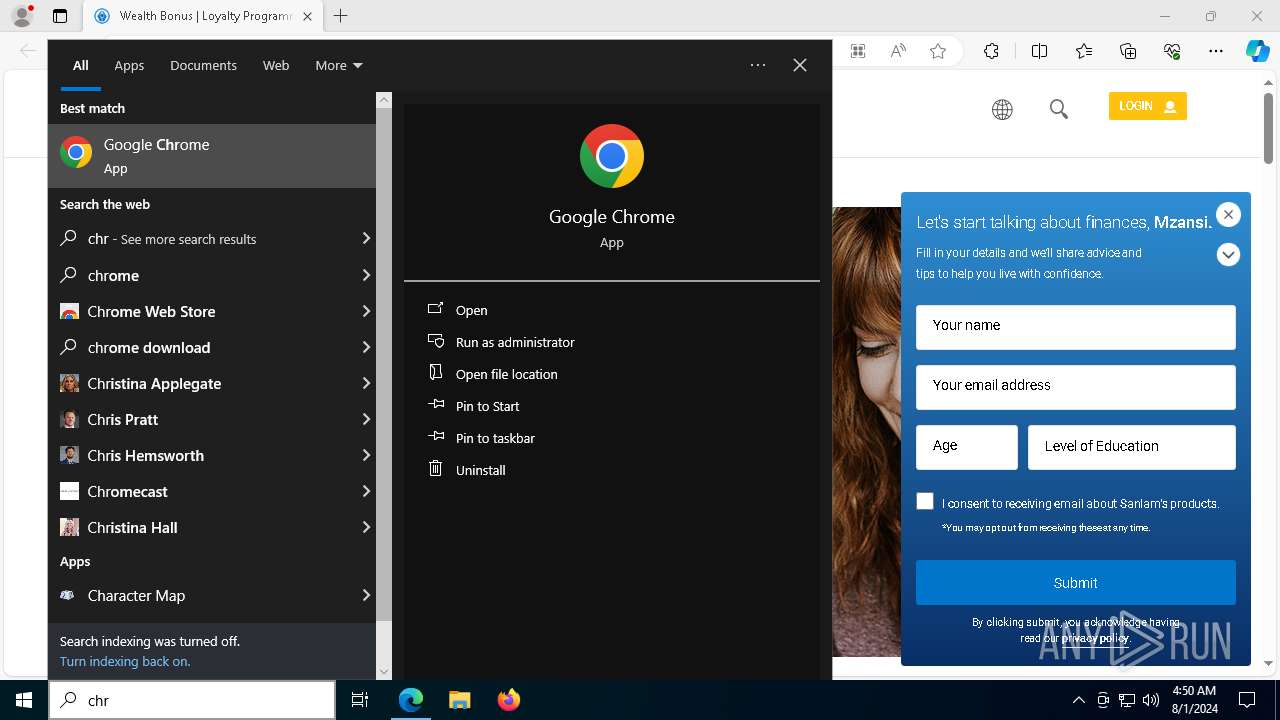This screenshot has width=1280, height=720.
Task: Expand Chris Pratt result arrow
Action: (x=365, y=419)
